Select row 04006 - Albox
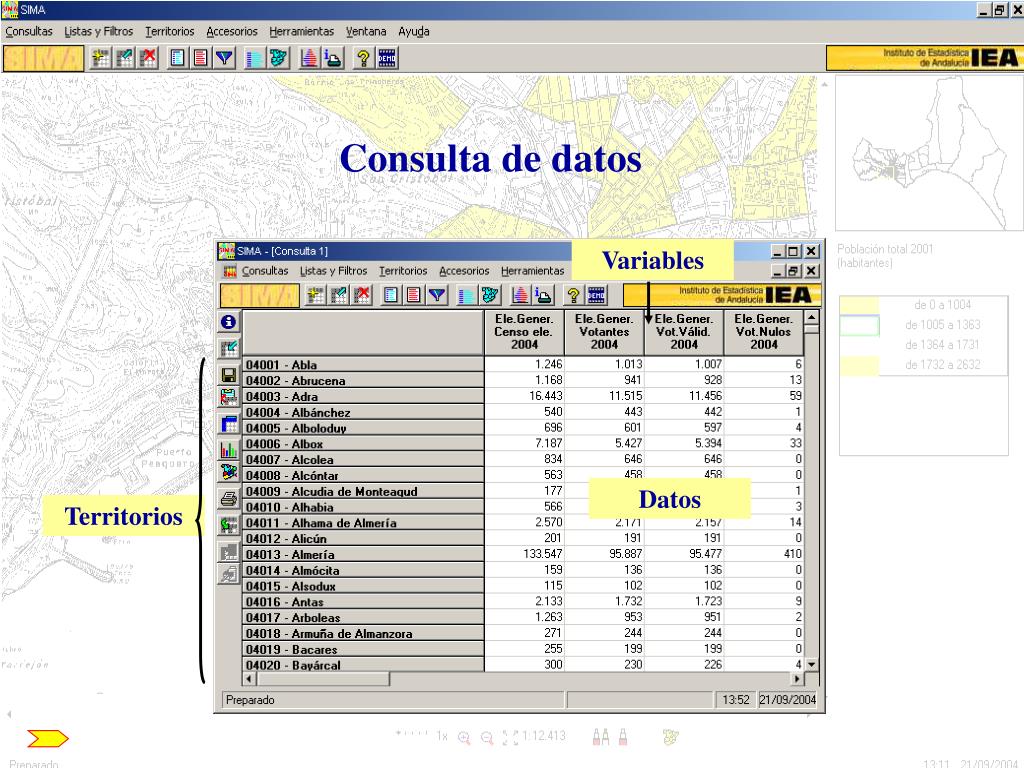This screenshot has width=1024, height=768. 363,444
